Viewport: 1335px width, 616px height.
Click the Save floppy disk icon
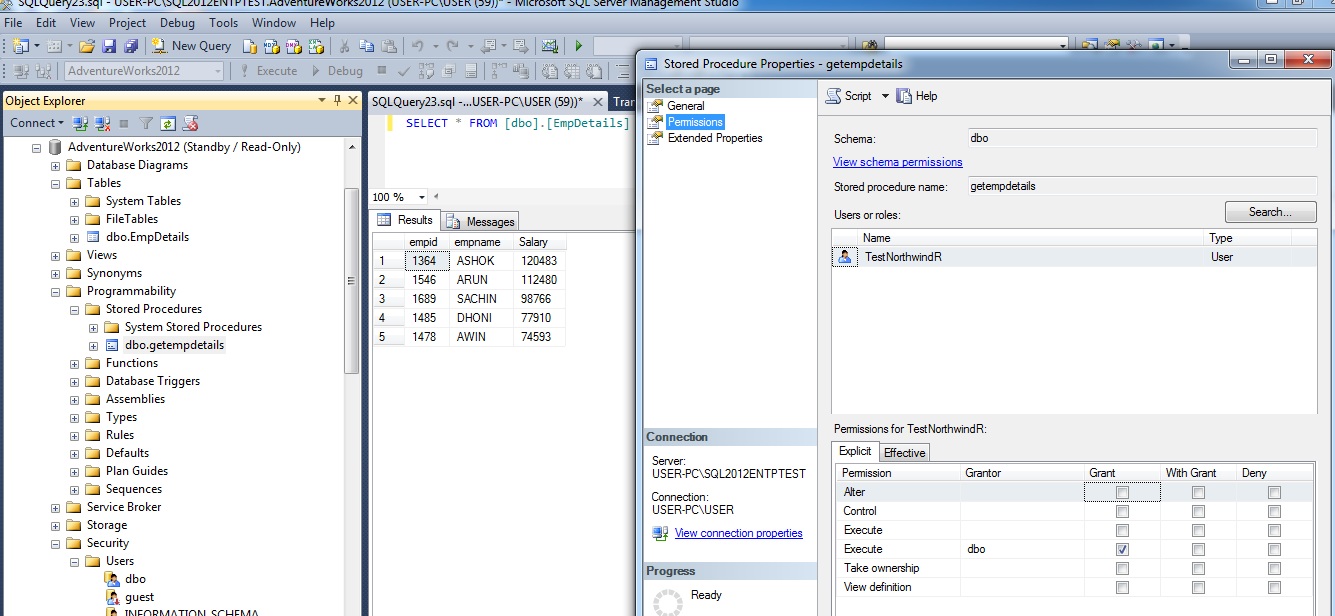click(x=108, y=46)
